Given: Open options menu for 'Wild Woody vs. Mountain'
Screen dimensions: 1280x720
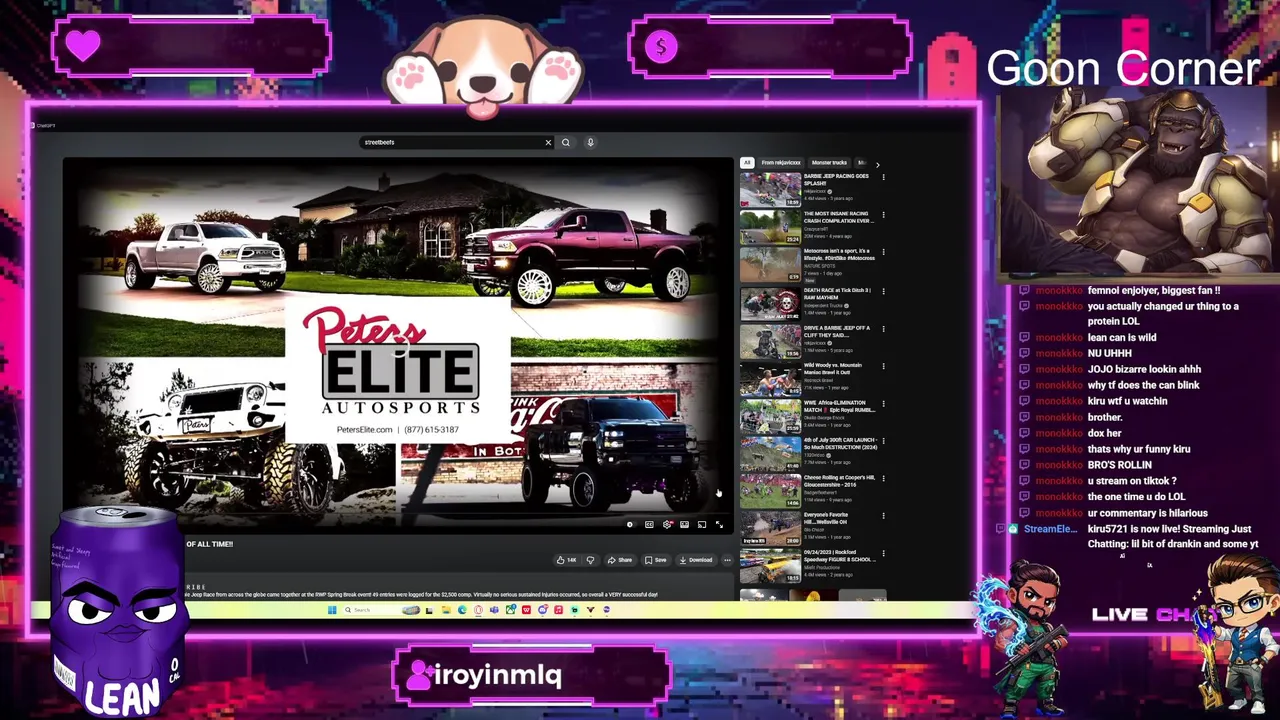Looking at the screenshot, I should 883,366.
